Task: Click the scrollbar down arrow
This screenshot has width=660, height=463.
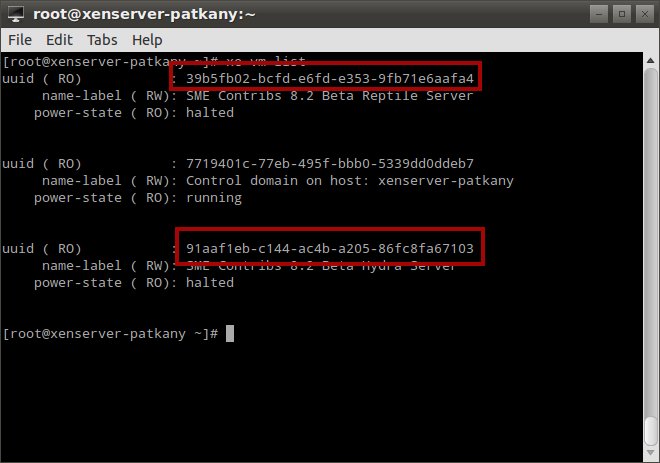Action: (651, 452)
